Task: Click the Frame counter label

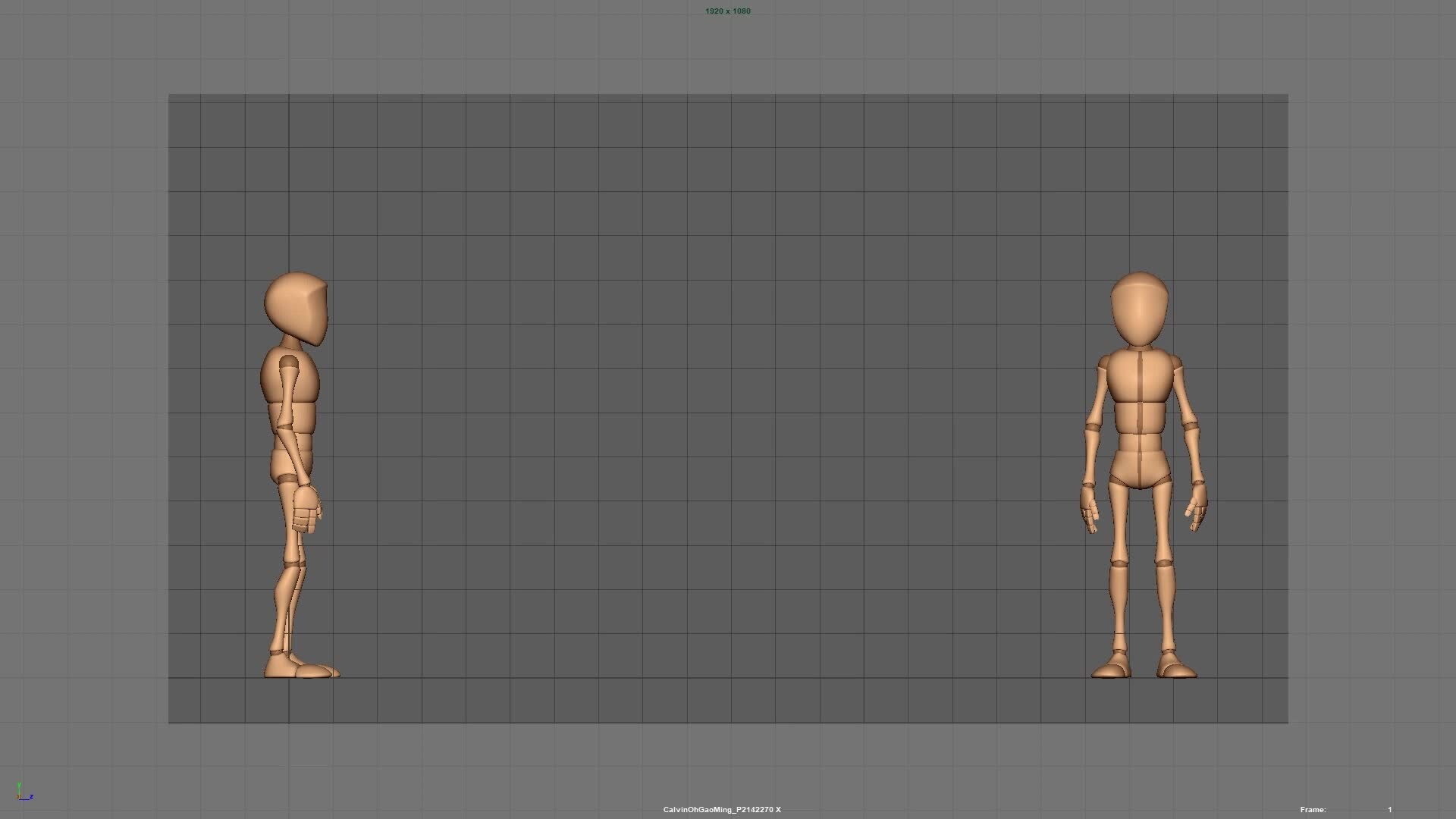Action: pyautogui.click(x=1312, y=809)
